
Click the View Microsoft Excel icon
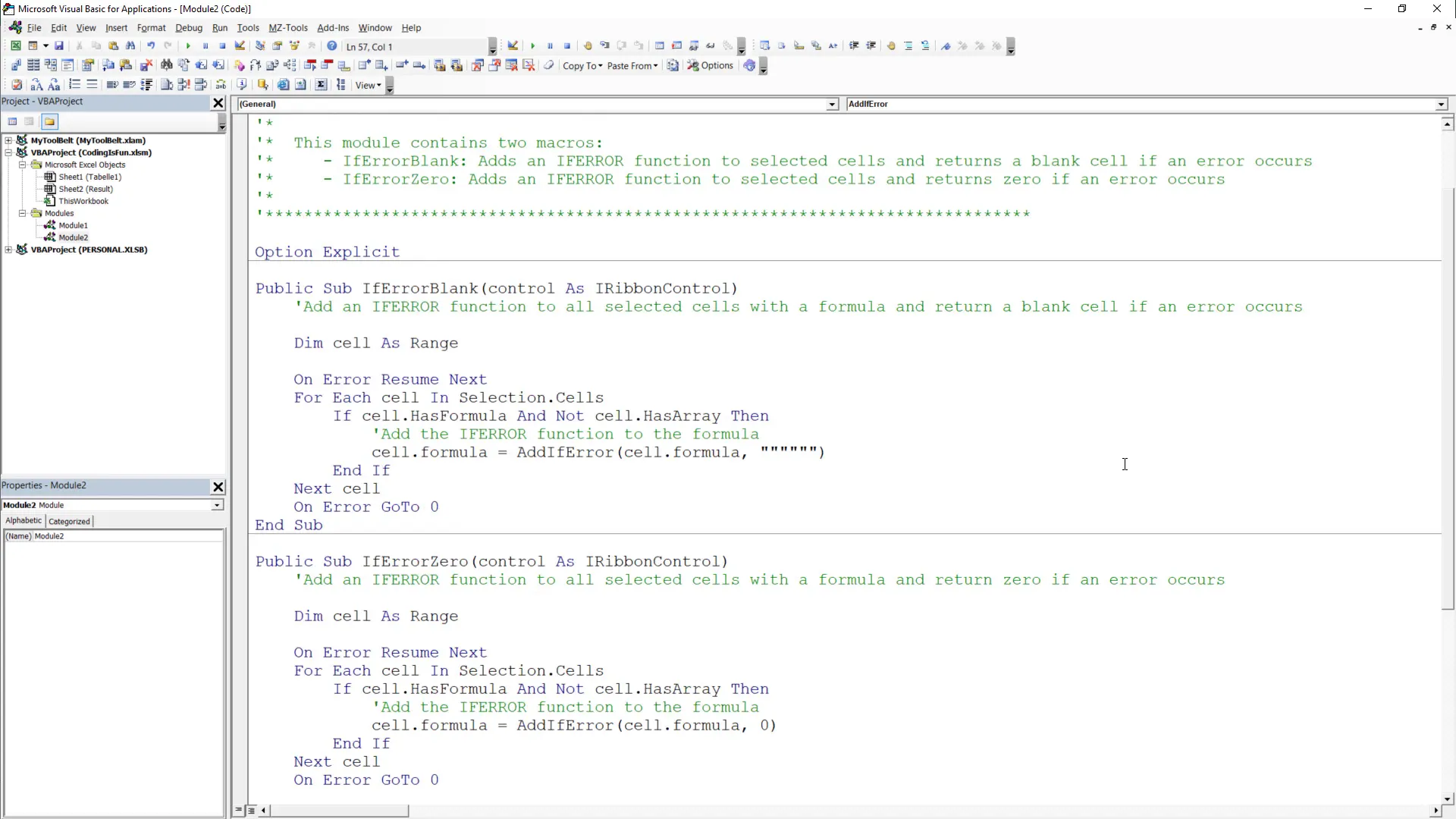[16, 45]
